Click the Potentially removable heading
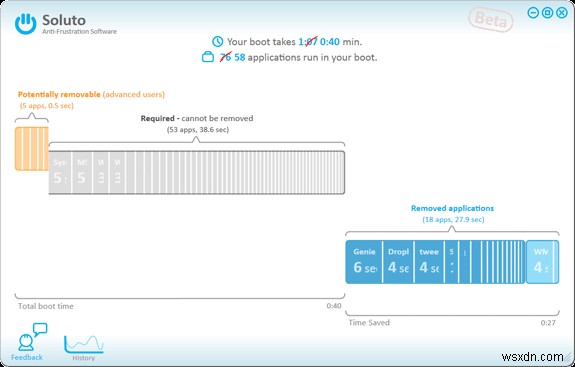Screen dimensions: 575x367 pyautogui.click(x=91, y=95)
